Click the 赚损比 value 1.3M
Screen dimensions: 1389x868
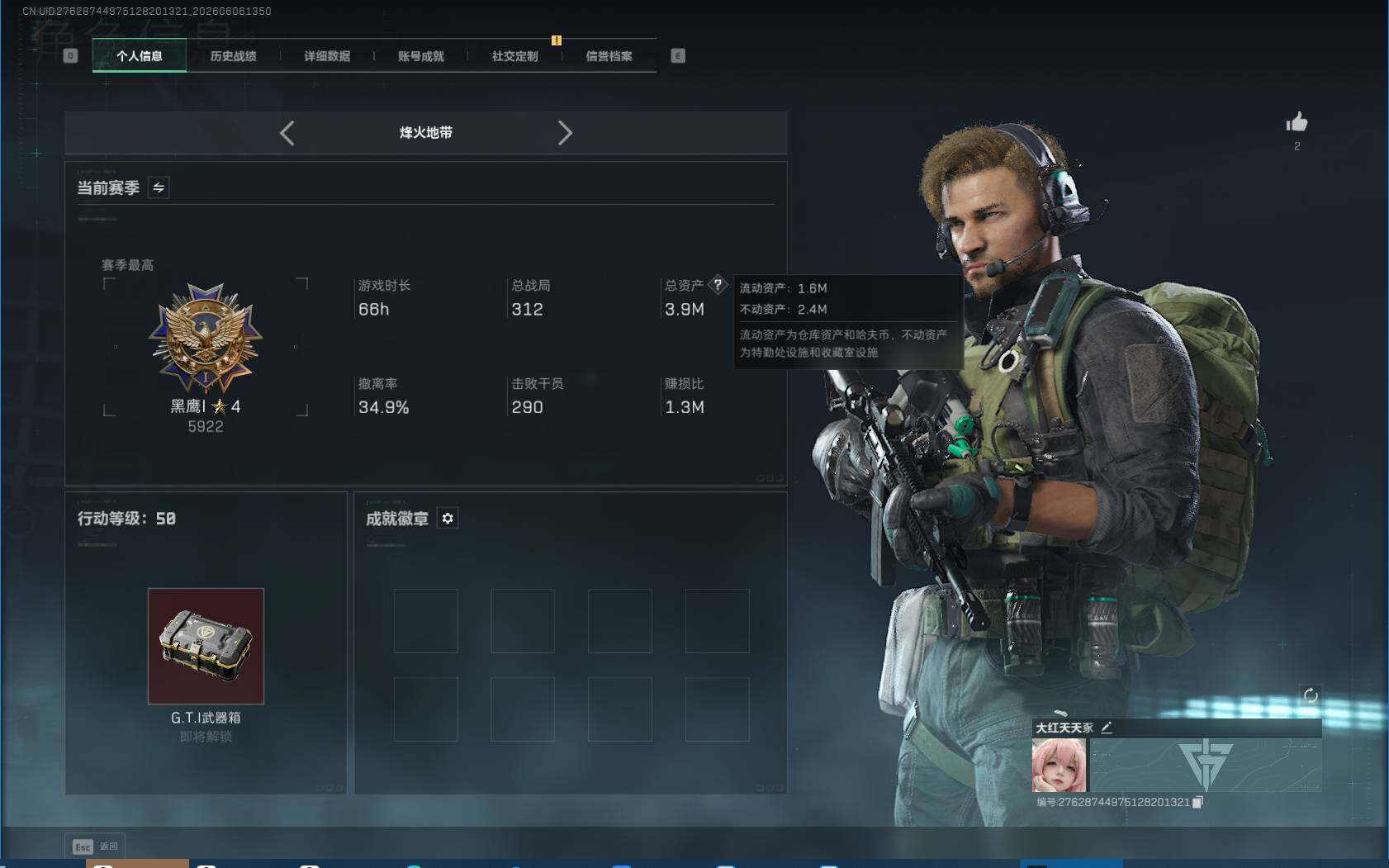click(x=685, y=407)
